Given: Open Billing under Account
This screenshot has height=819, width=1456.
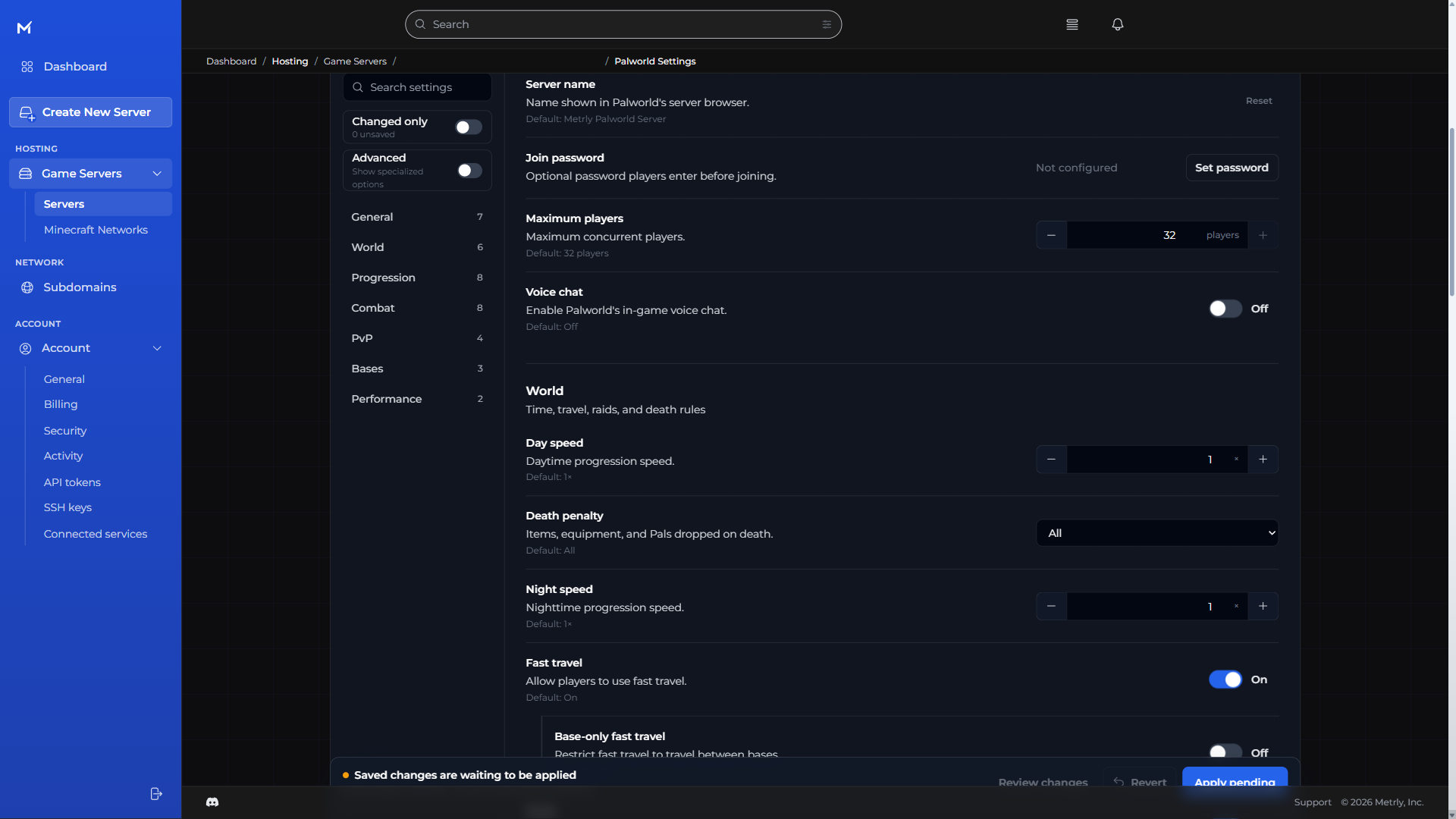Looking at the screenshot, I should 61,404.
